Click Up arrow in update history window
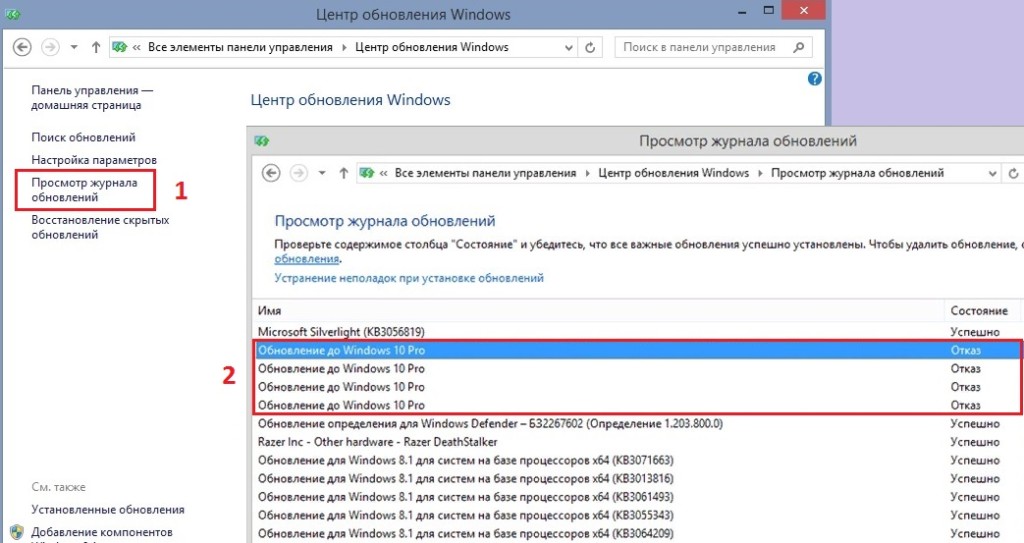Viewport: 1024px width, 543px height. (x=344, y=173)
